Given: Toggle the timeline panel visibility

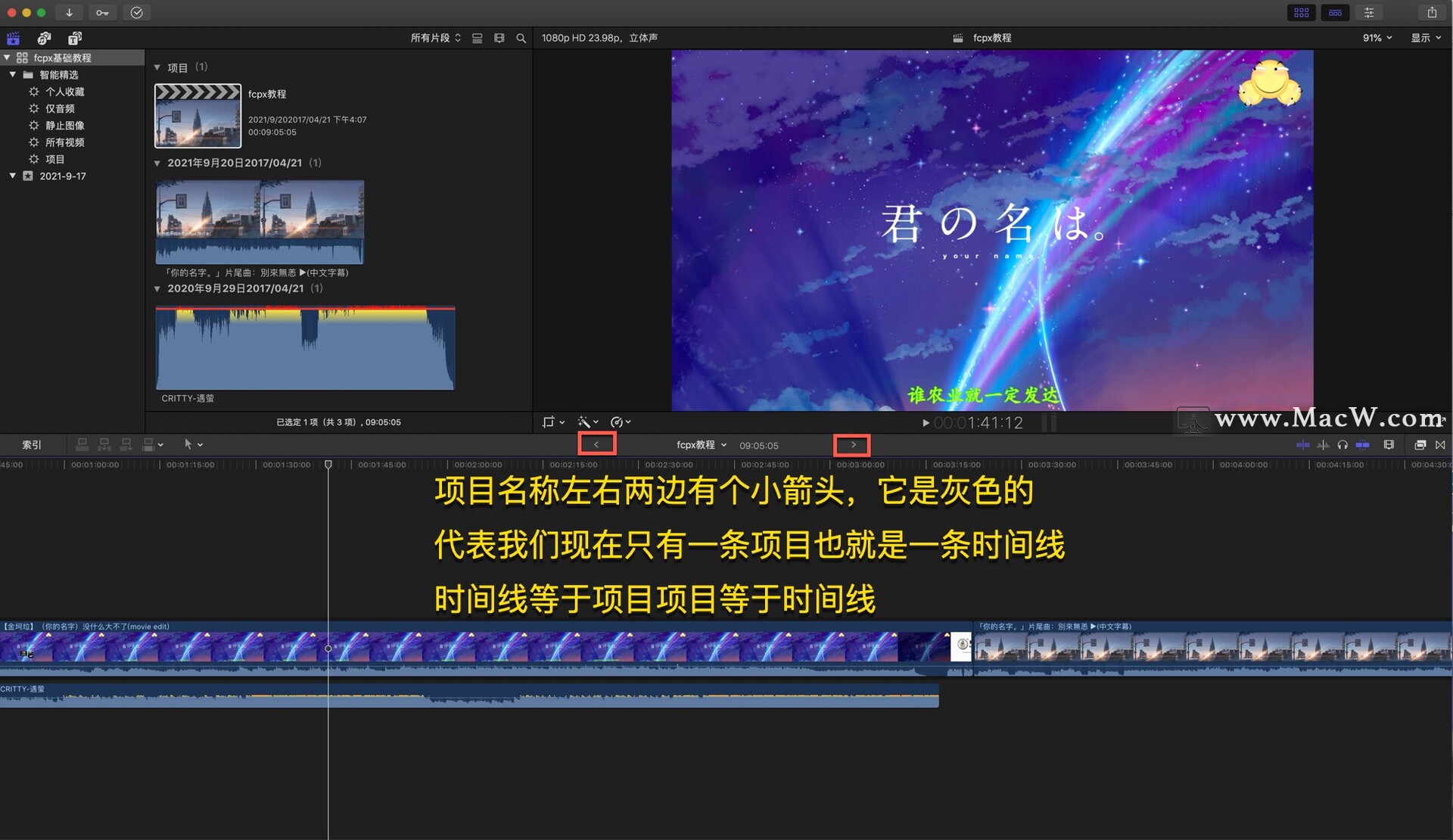Looking at the screenshot, I should pos(1335,12).
